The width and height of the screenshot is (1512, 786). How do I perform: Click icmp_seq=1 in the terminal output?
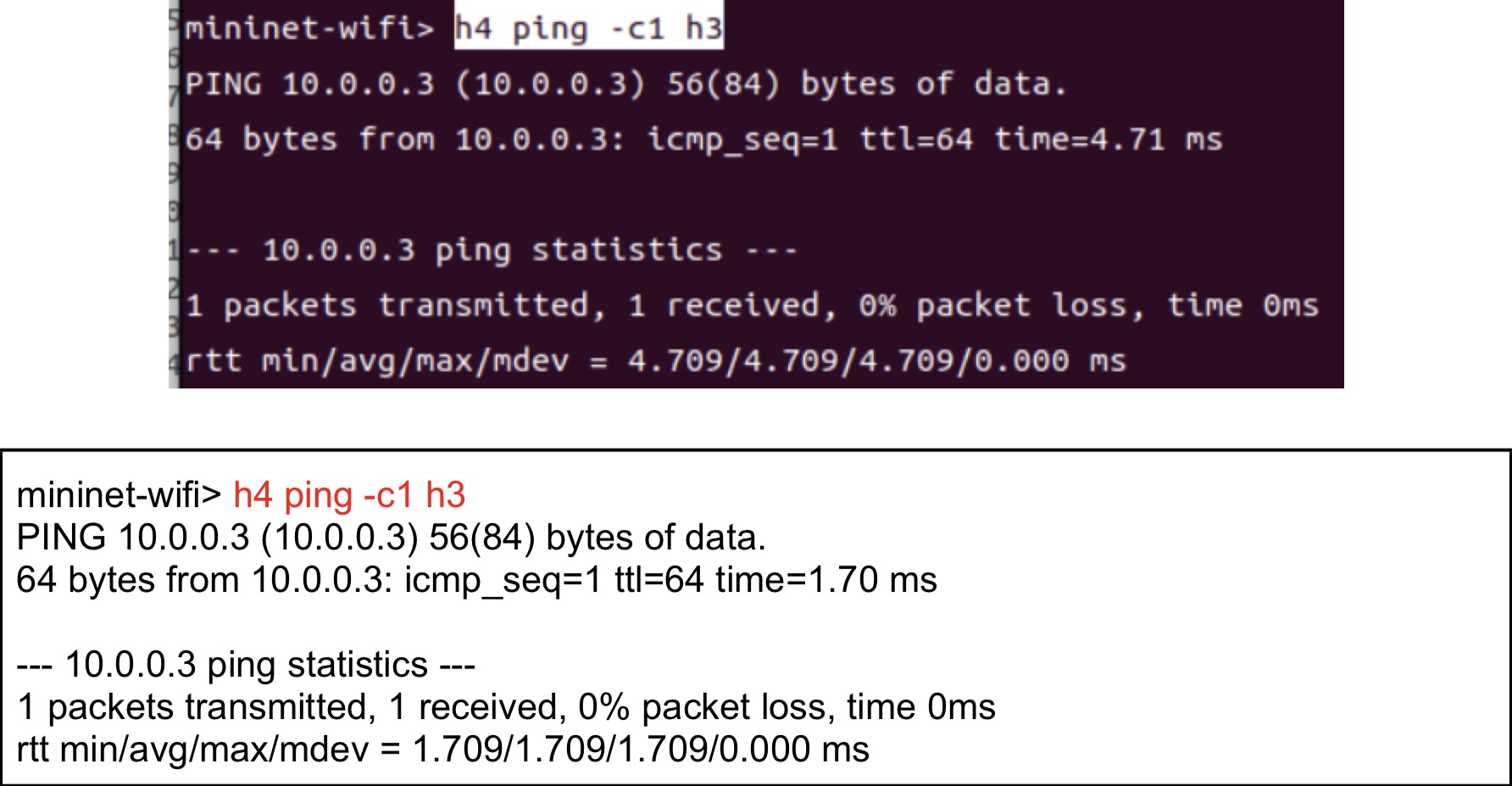tap(742, 139)
